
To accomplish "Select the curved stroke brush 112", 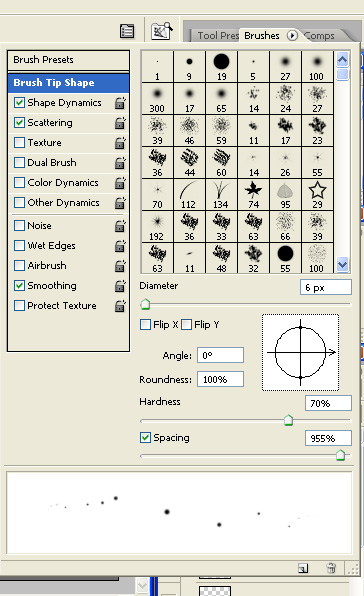I will click(x=189, y=195).
